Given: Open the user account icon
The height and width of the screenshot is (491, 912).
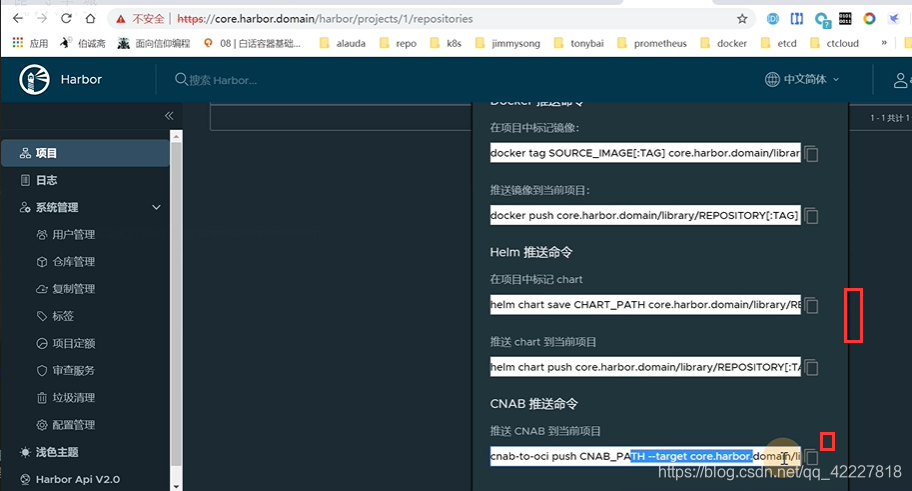Looking at the screenshot, I should (x=901, y=80).
